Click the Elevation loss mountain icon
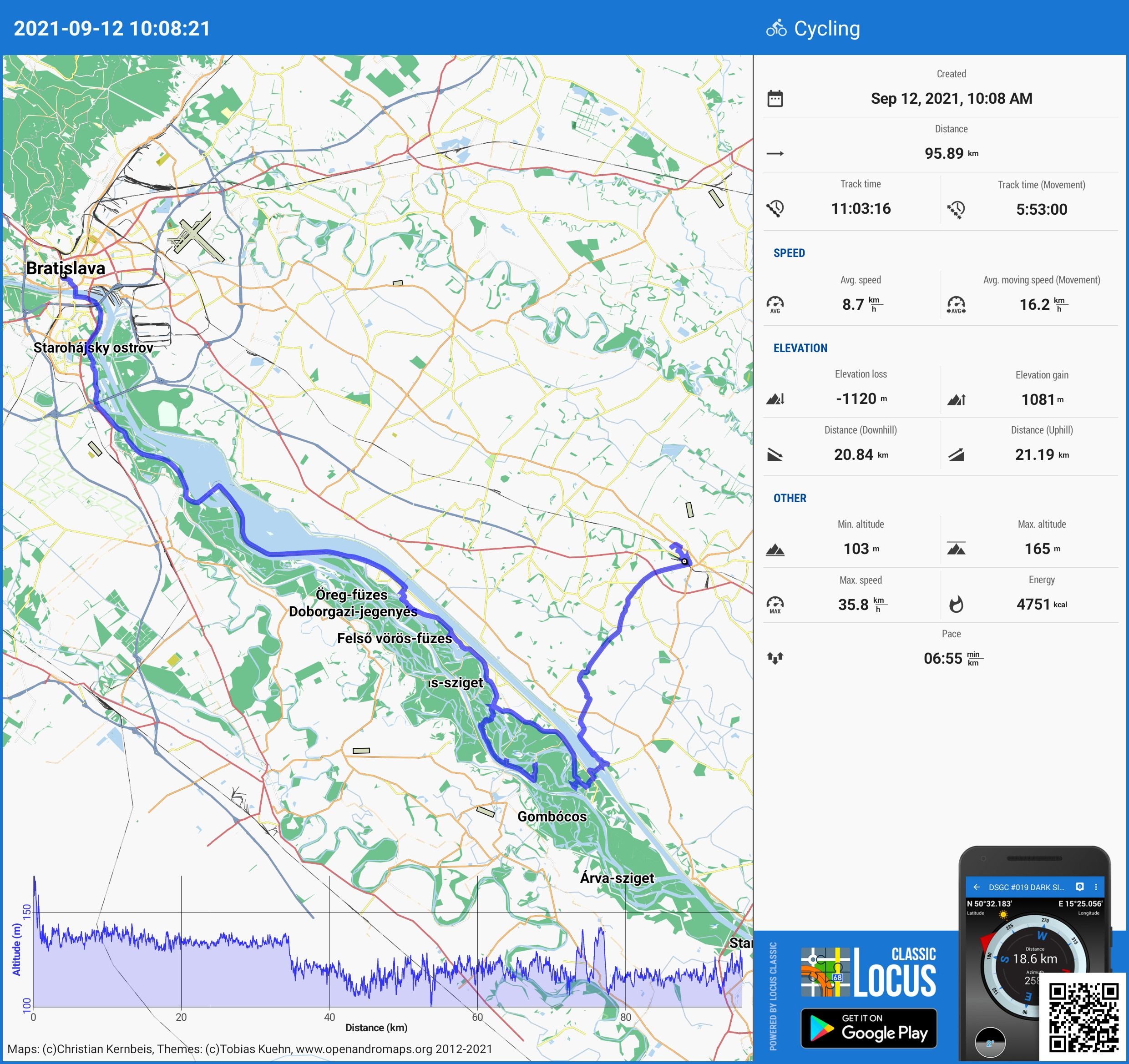 tap(775, 399)
